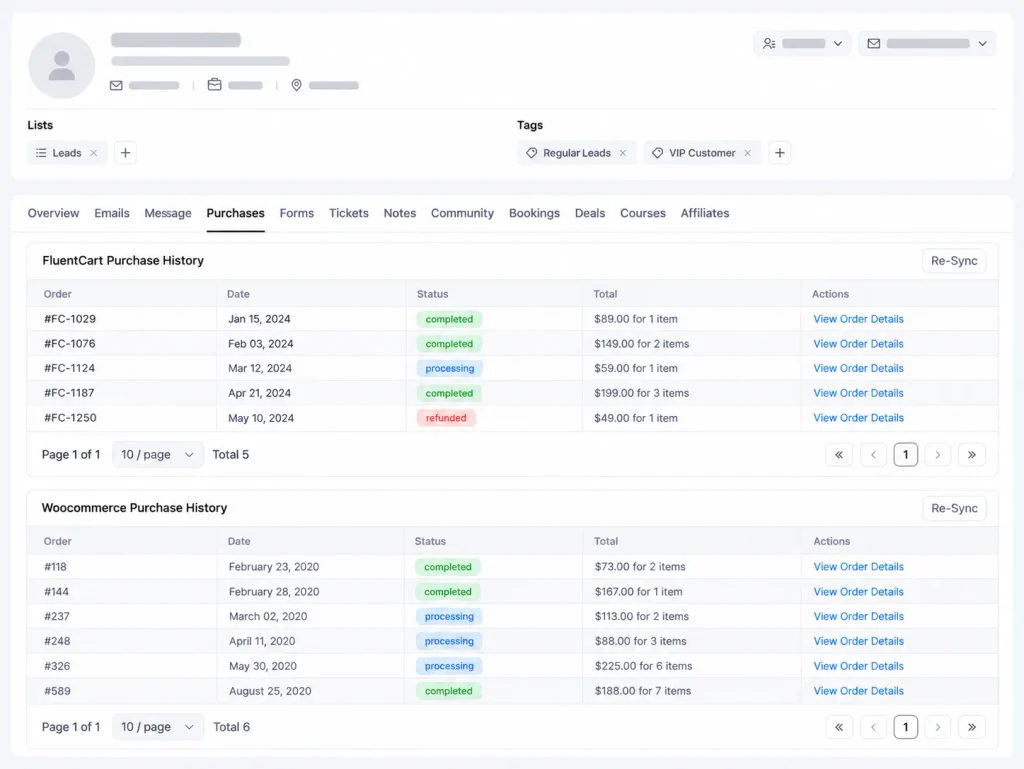
Task: Jump to first page in Woocommerce pagination
Action: [x=839, y=727]
